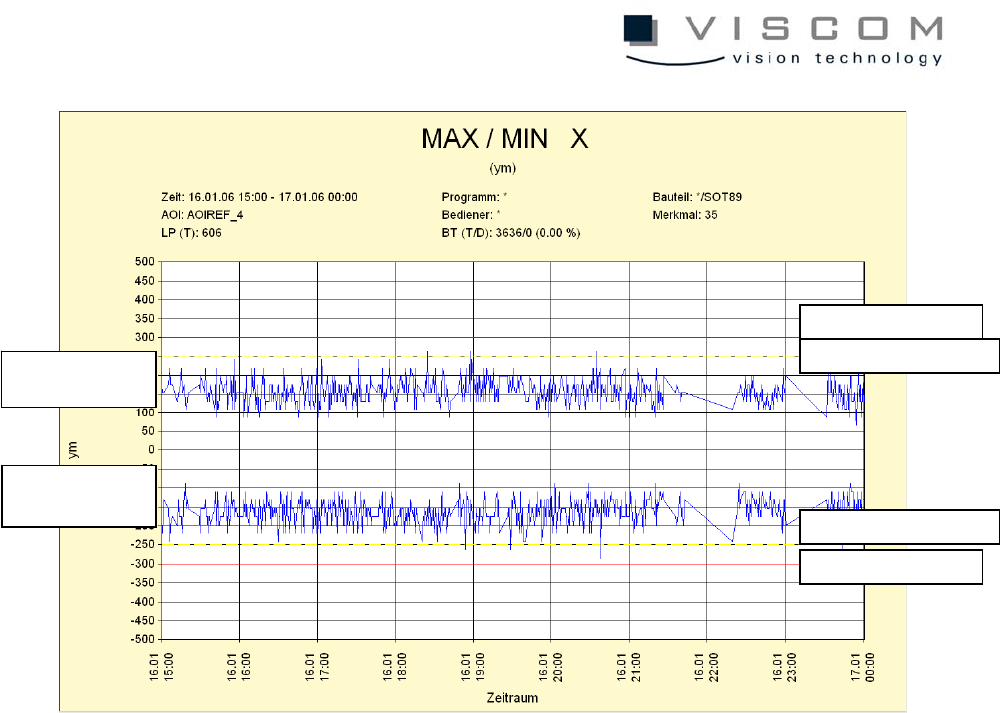Click the positive 500 y-axis label
Image resolution: width=1000 pixels, height=713 pixels.
point(145,261)
